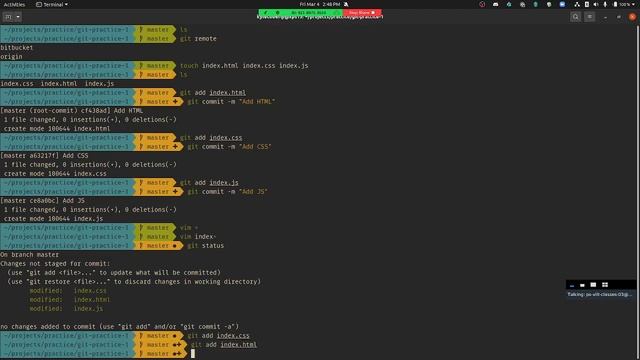Click 'create mode 100644 index.js' line

(x=53, y=218)
